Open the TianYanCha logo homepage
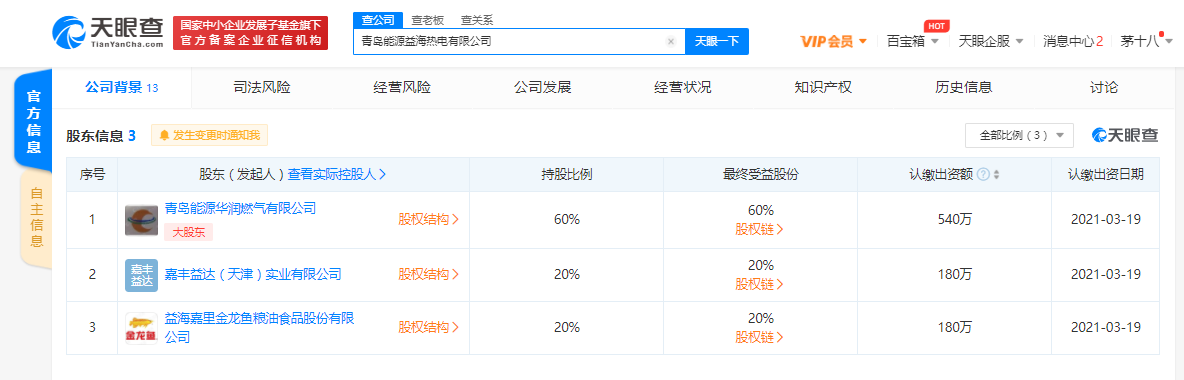Viewport: 1184px width, 380px height. click(x=107, y=33)
